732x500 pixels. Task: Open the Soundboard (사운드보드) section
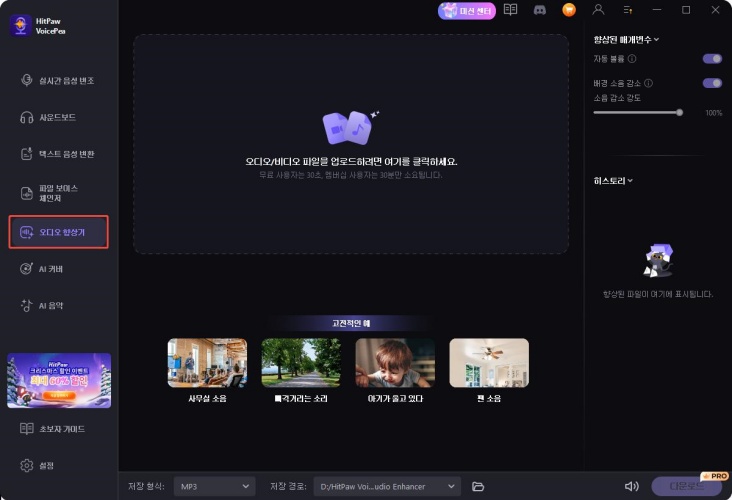[58, 117]
